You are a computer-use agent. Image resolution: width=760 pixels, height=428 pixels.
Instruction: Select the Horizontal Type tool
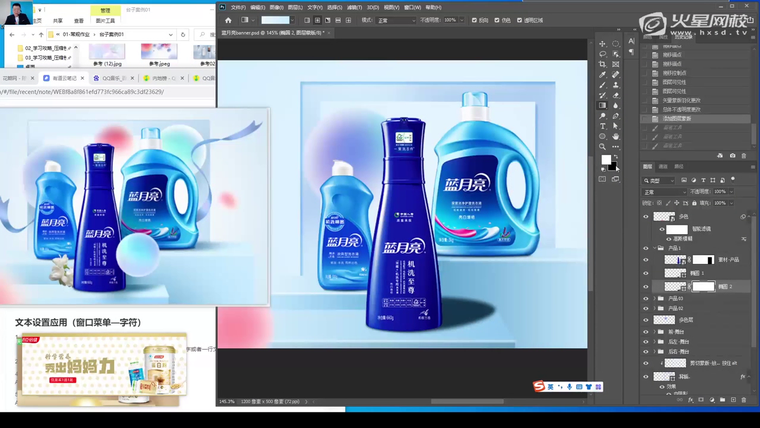pos(602,126)
